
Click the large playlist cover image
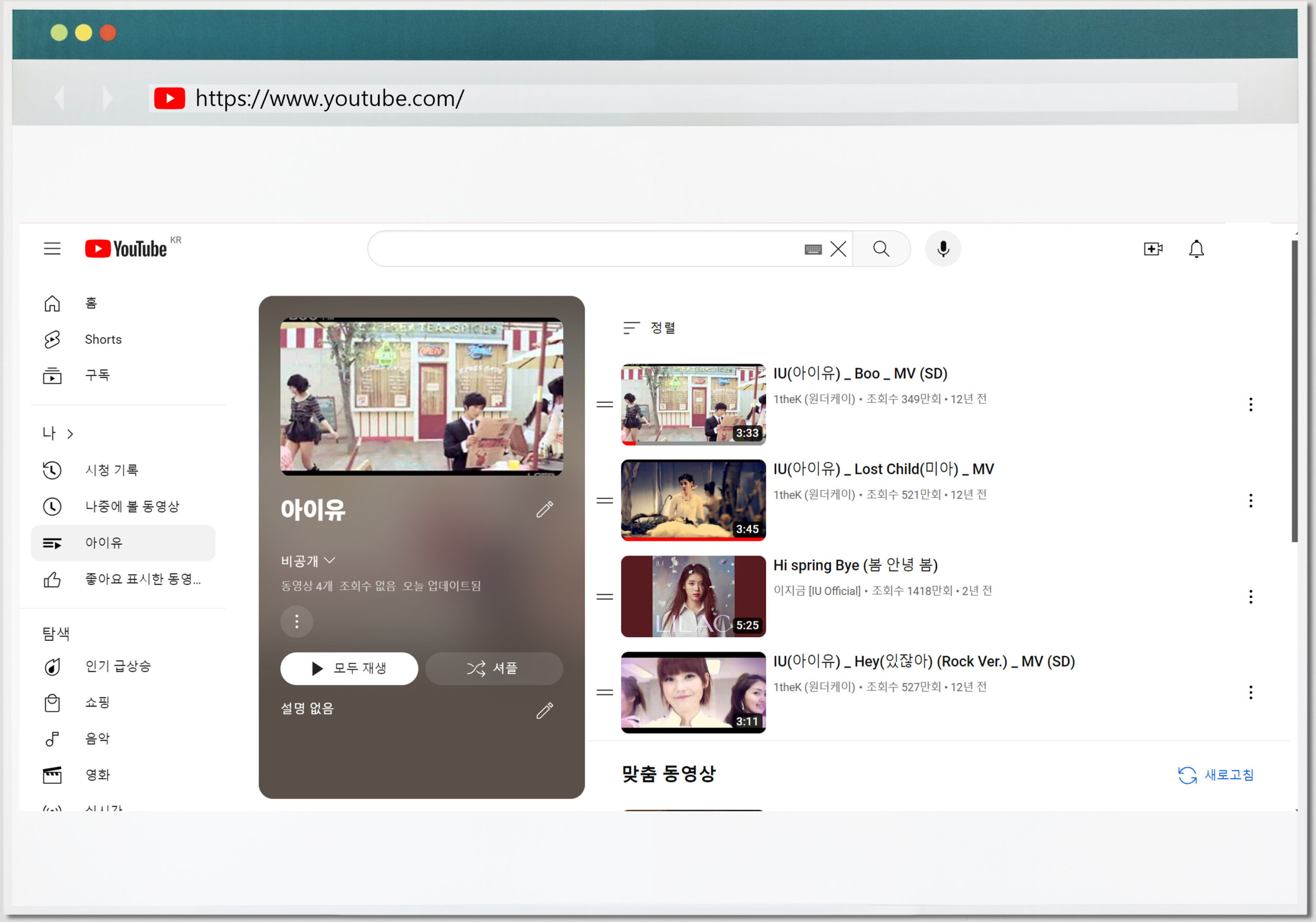click(422, 396)
